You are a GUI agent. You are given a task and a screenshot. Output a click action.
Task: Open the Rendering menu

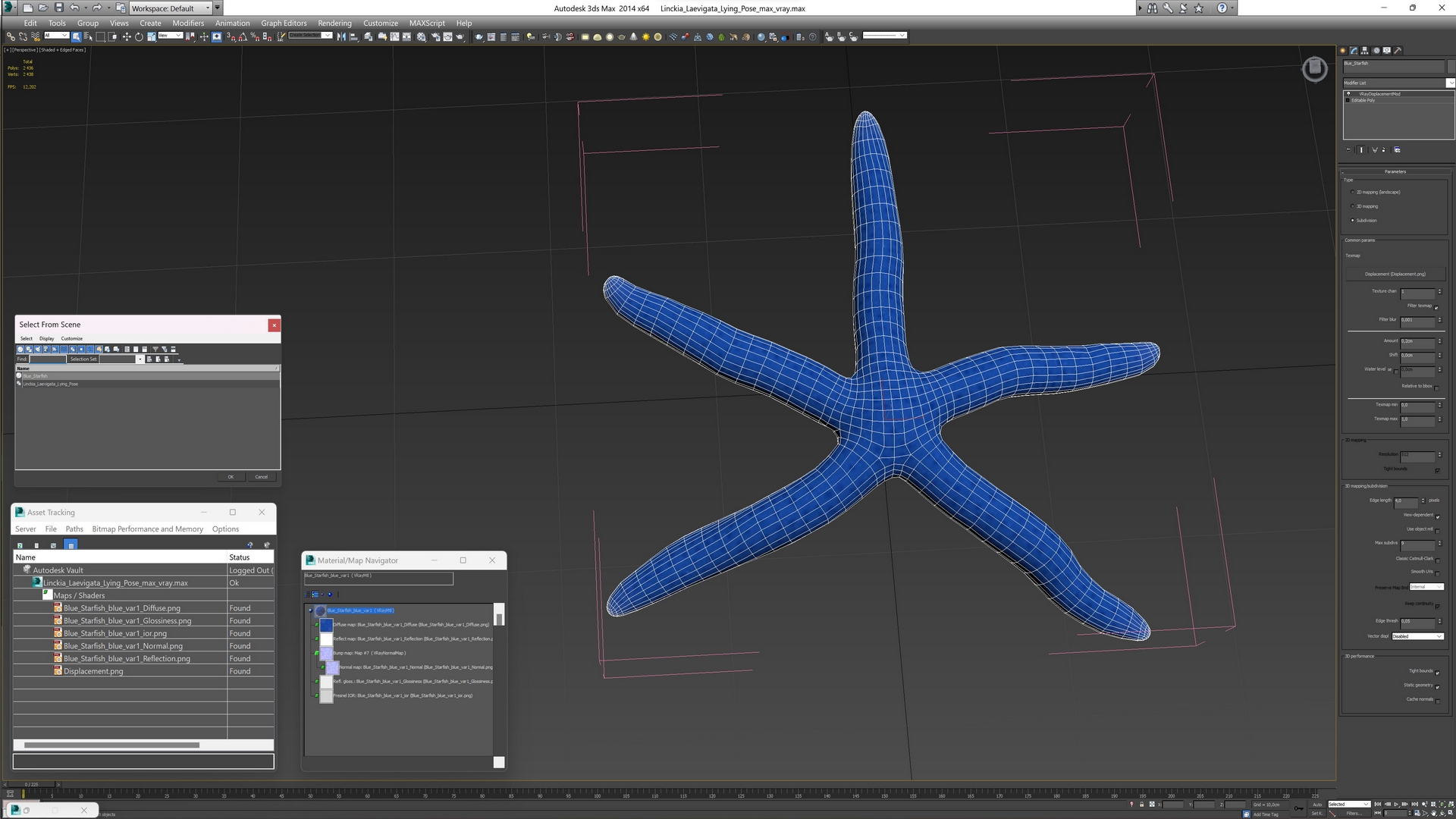[x=334, y=23]
